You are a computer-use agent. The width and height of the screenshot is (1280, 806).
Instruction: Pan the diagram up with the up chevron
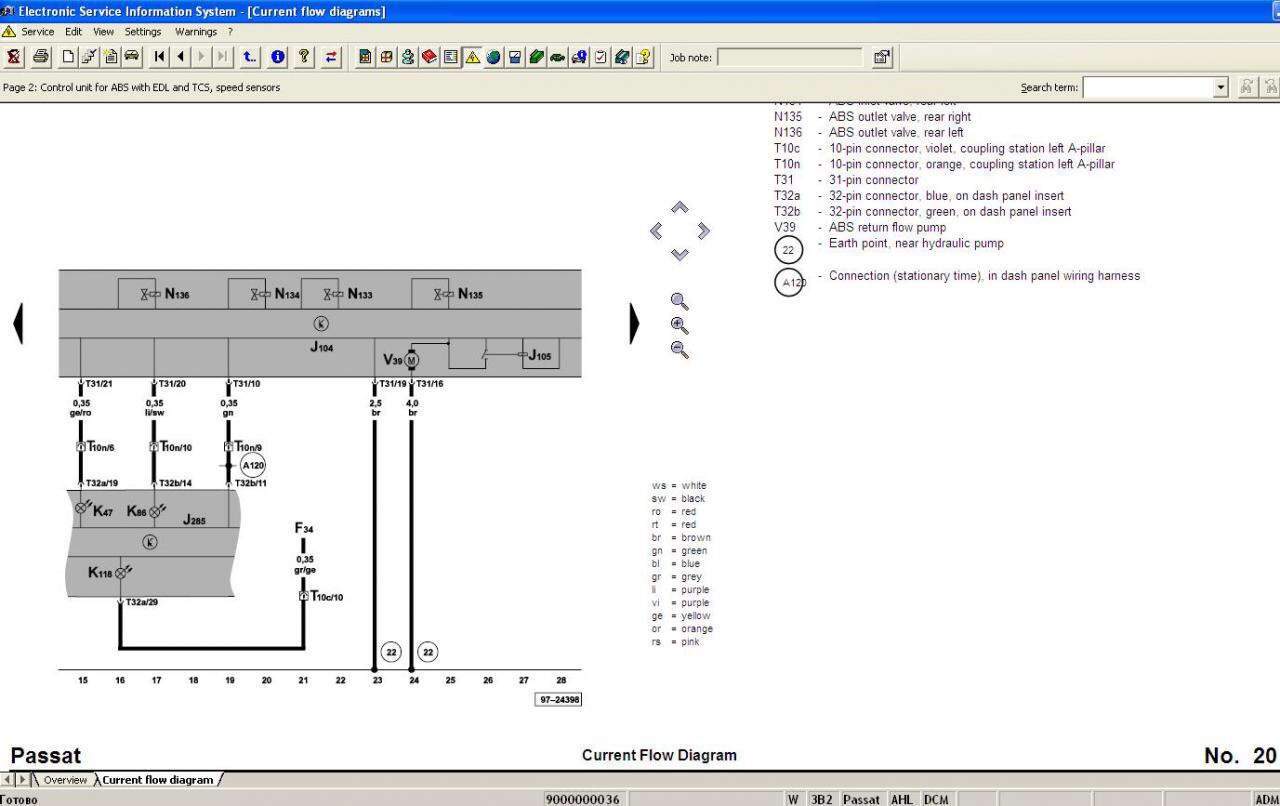(x=680, y=207)
